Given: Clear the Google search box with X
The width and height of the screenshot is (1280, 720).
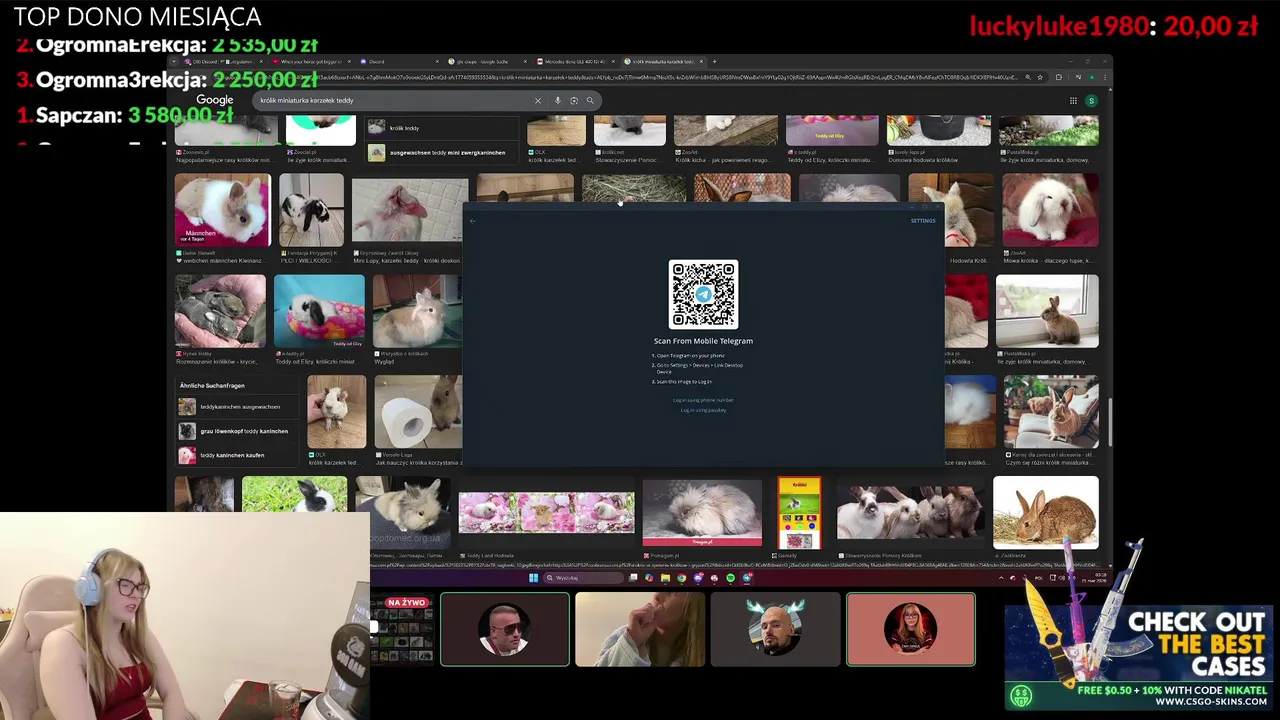Looking at the screenshot, I should pos(537,100).
